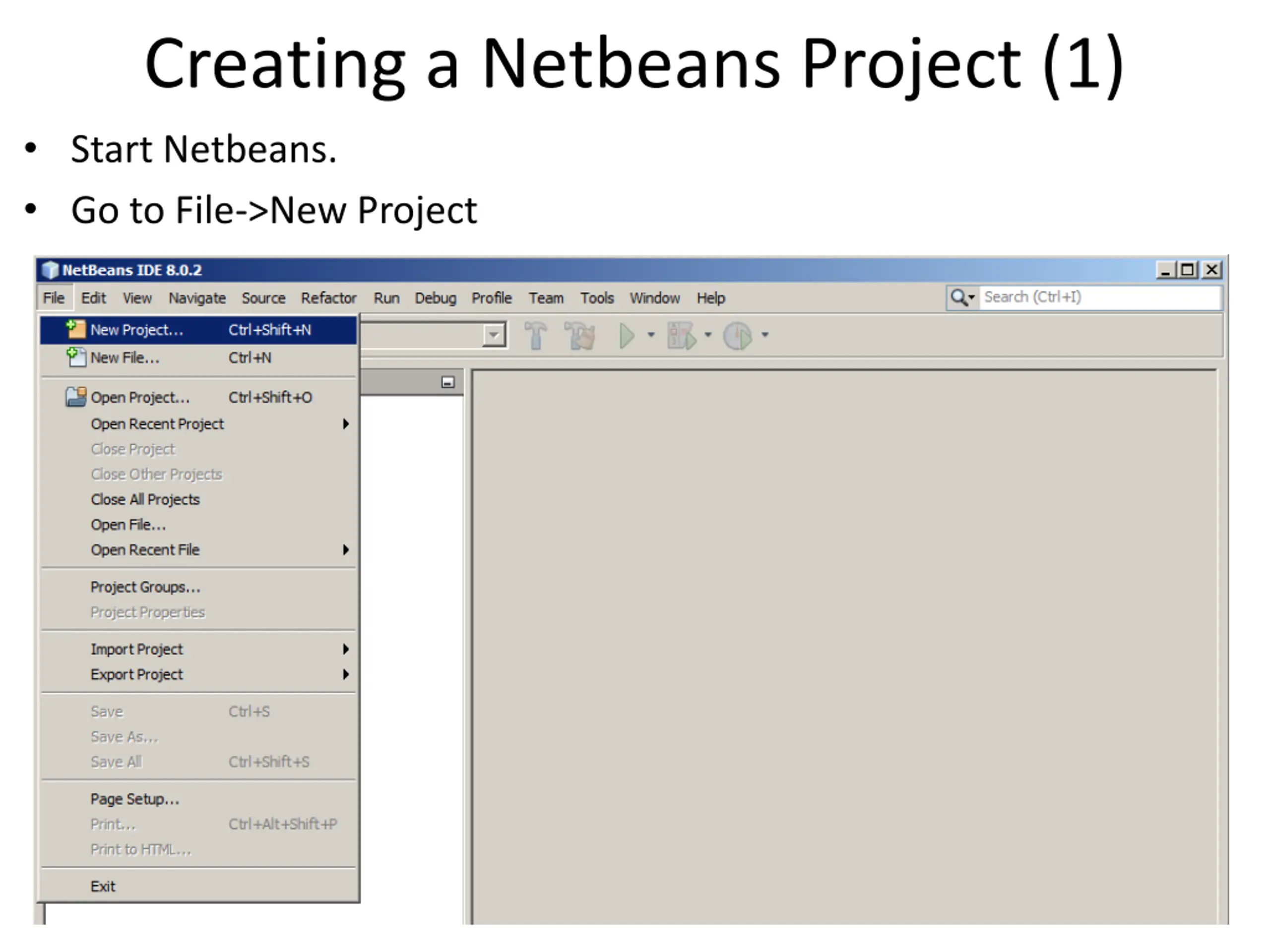Open the File menu
This screenshot has width=1270, height=952.
pos(54,298)
